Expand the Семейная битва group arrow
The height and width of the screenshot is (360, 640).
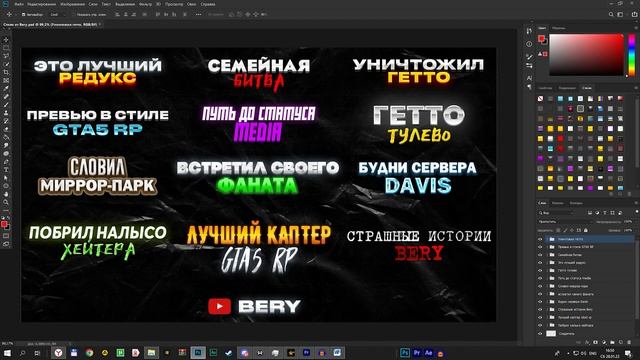point(547,255)
